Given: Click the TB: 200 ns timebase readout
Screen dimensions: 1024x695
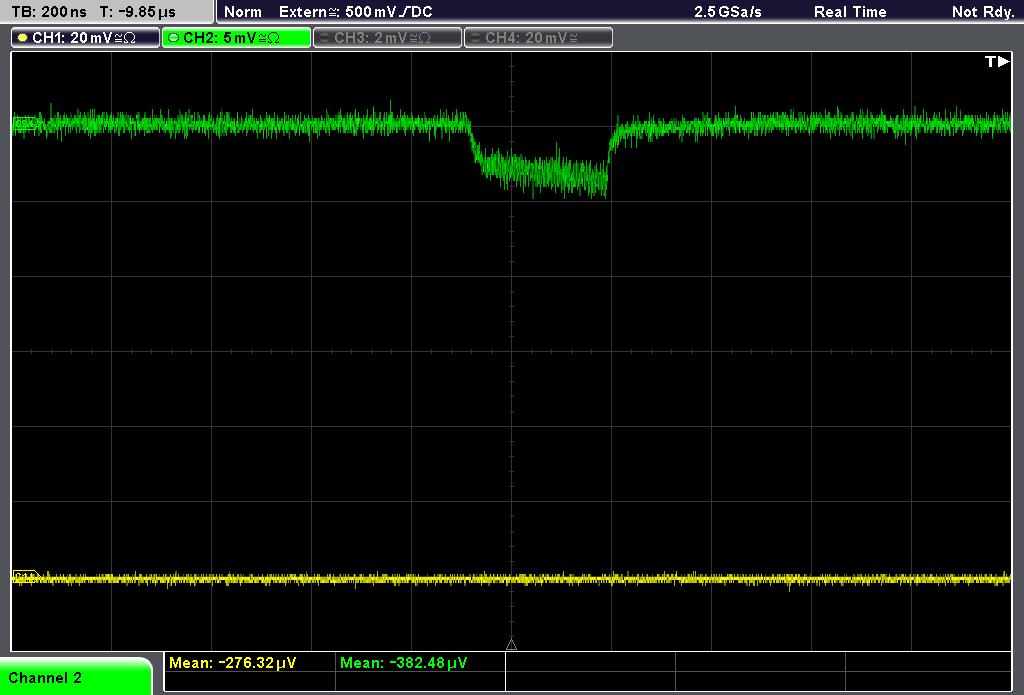Looking at the screenshot, I should tap(49, 12).
